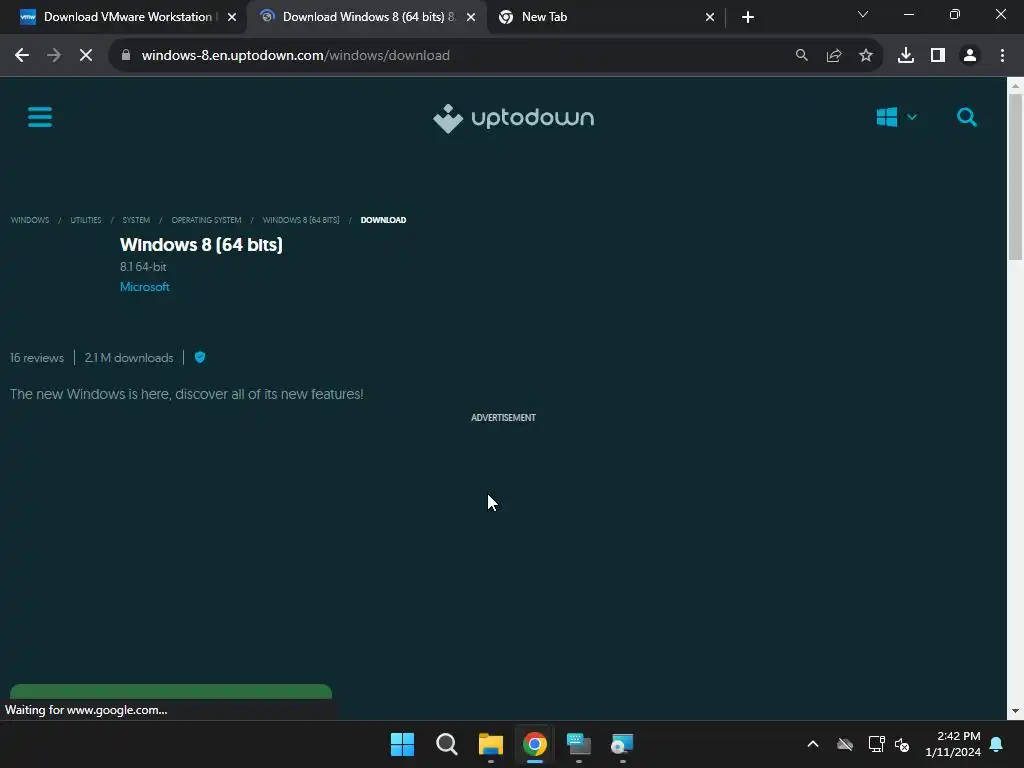Open the clock showing 2:42 PM
The width and height of the screenshot is (1024, 768).
pos(953,744)
